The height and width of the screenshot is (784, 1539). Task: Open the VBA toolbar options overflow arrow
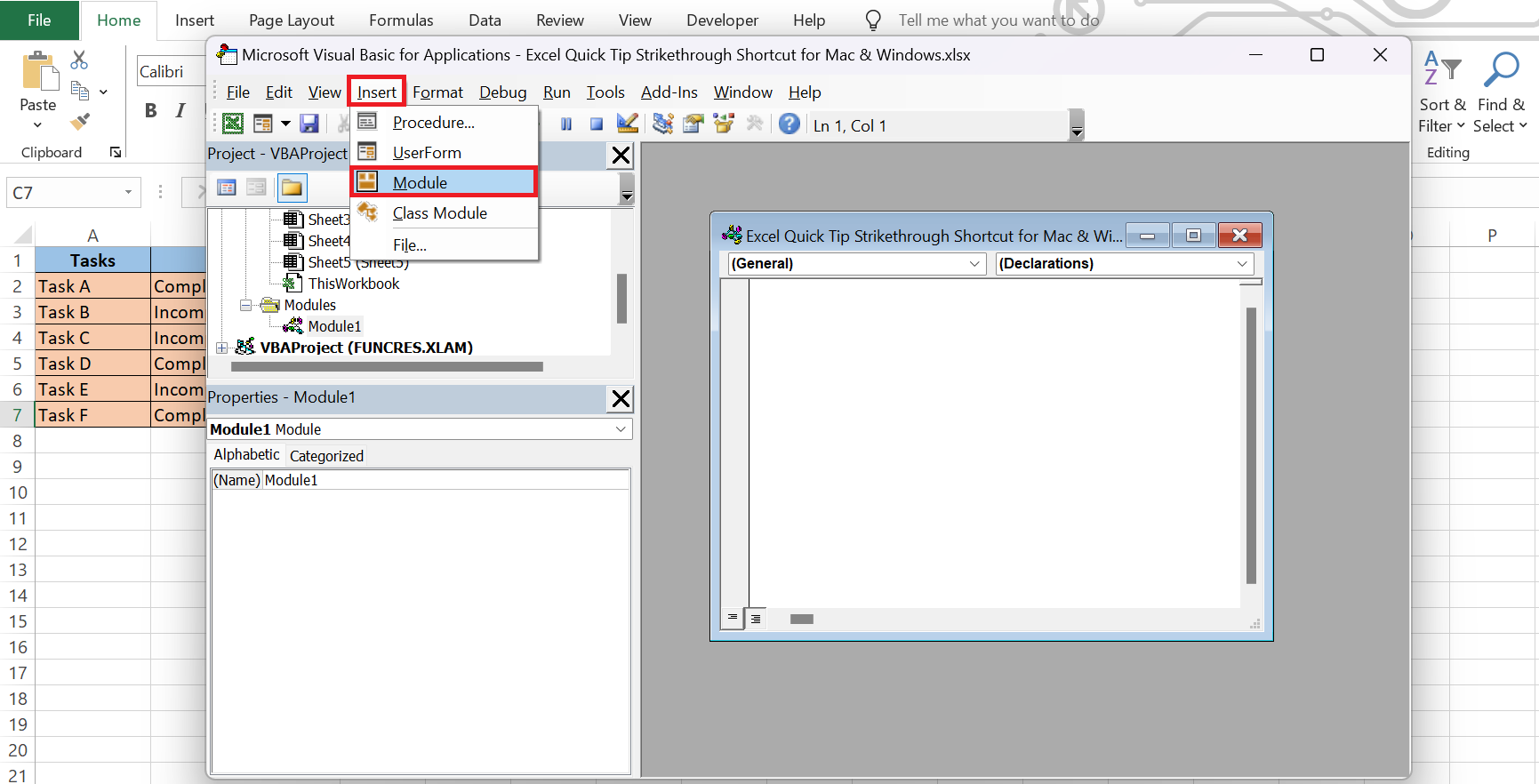(1077, 125)
